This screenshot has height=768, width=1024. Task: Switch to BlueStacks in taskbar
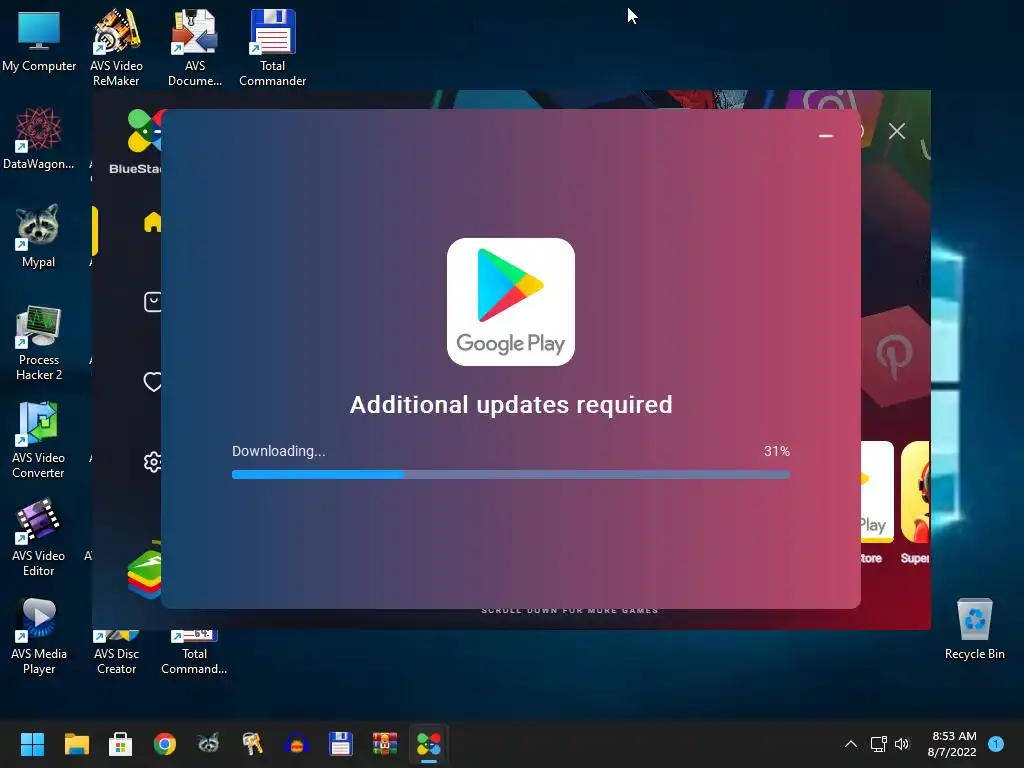429,744
